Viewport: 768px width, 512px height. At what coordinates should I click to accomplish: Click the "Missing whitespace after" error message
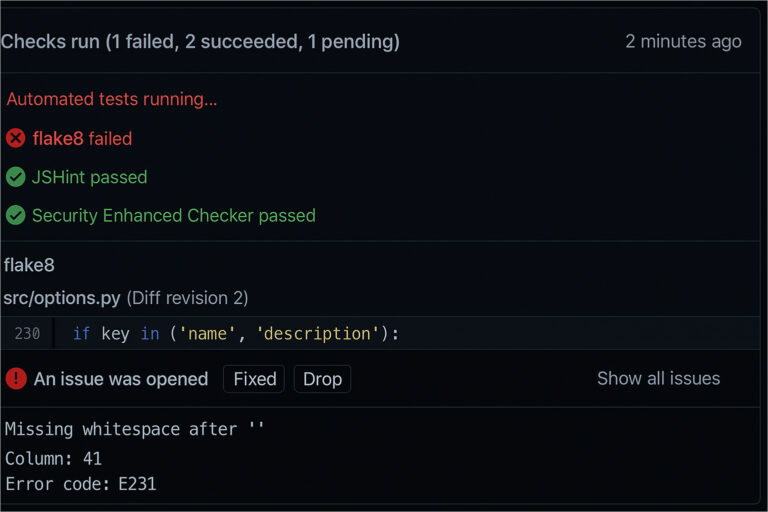(x=135, y=429)
